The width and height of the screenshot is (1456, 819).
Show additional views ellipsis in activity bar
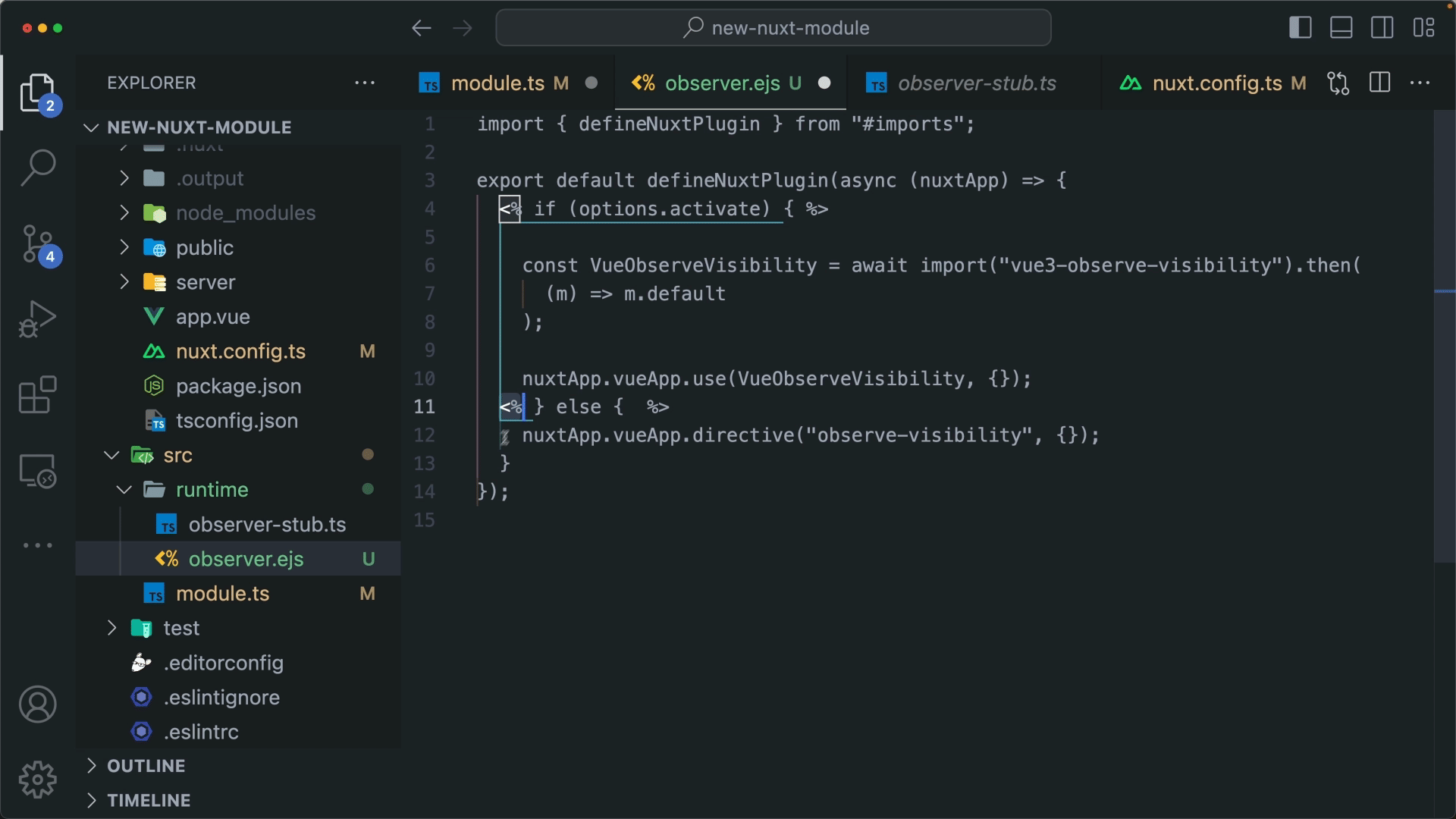[x=38, y=545]
